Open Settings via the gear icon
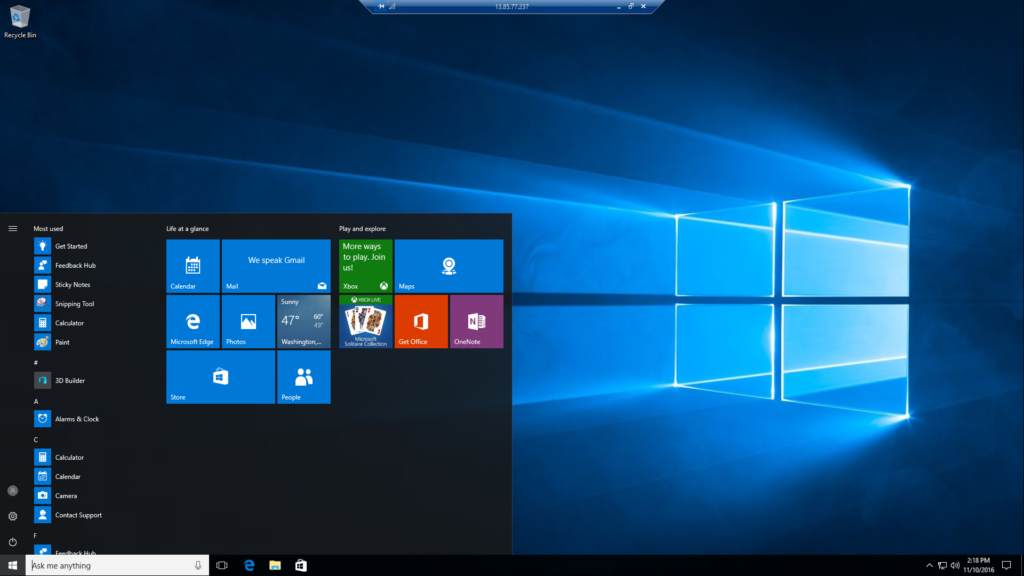Screen dimensions: 1024x576 (14, 516)
